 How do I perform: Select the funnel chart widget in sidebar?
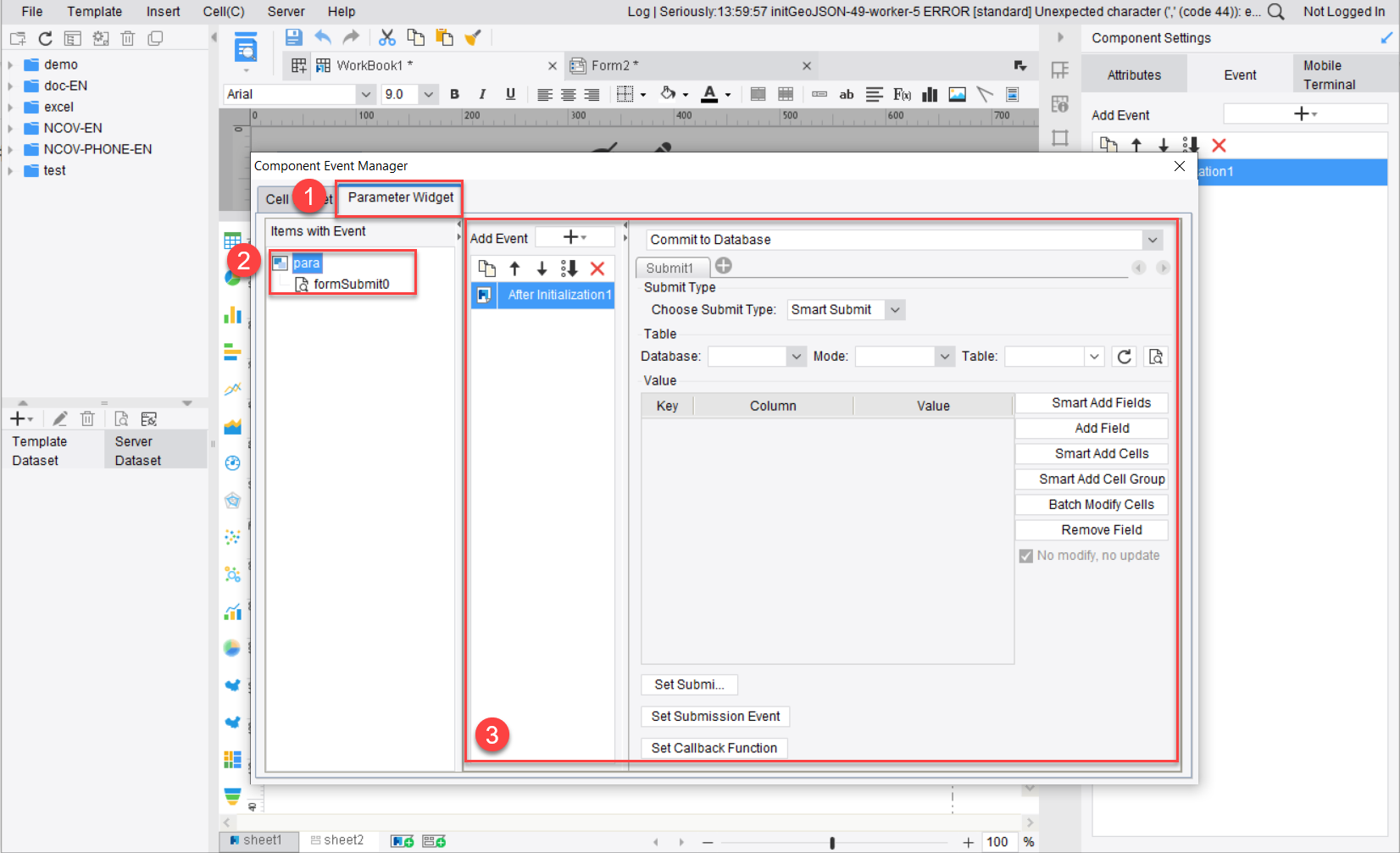(232, 796)
